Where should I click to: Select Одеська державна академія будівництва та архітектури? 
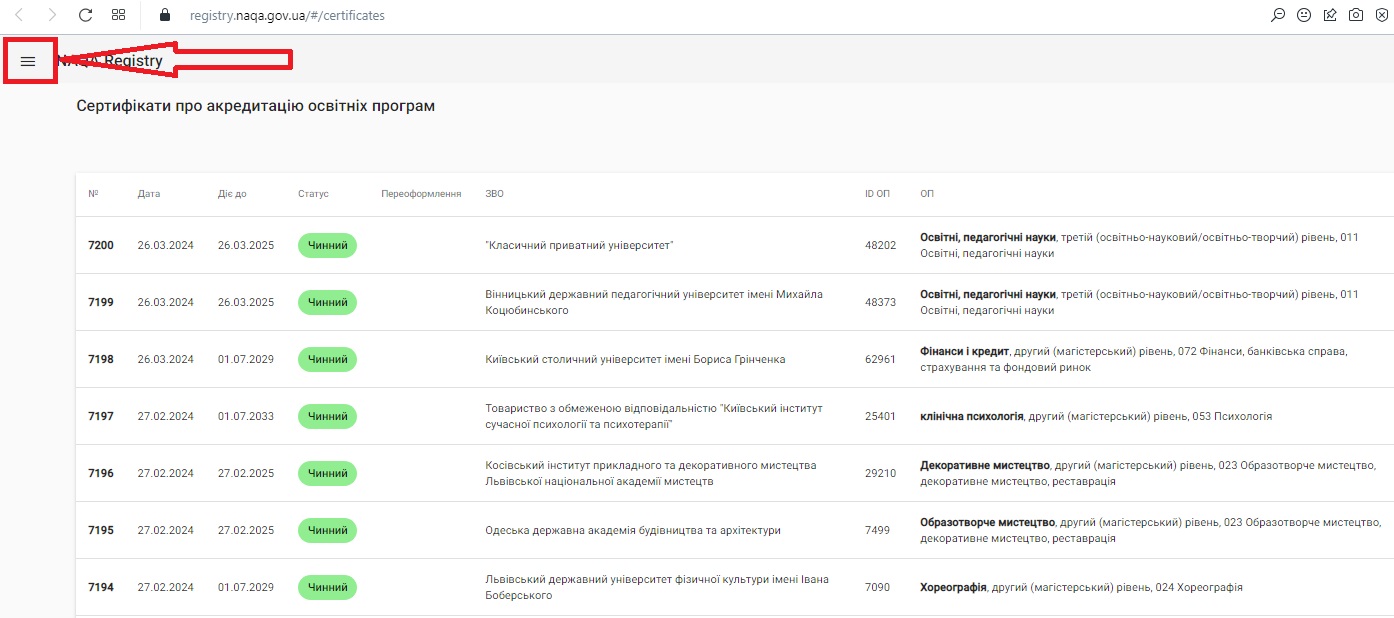coord(633,530)
